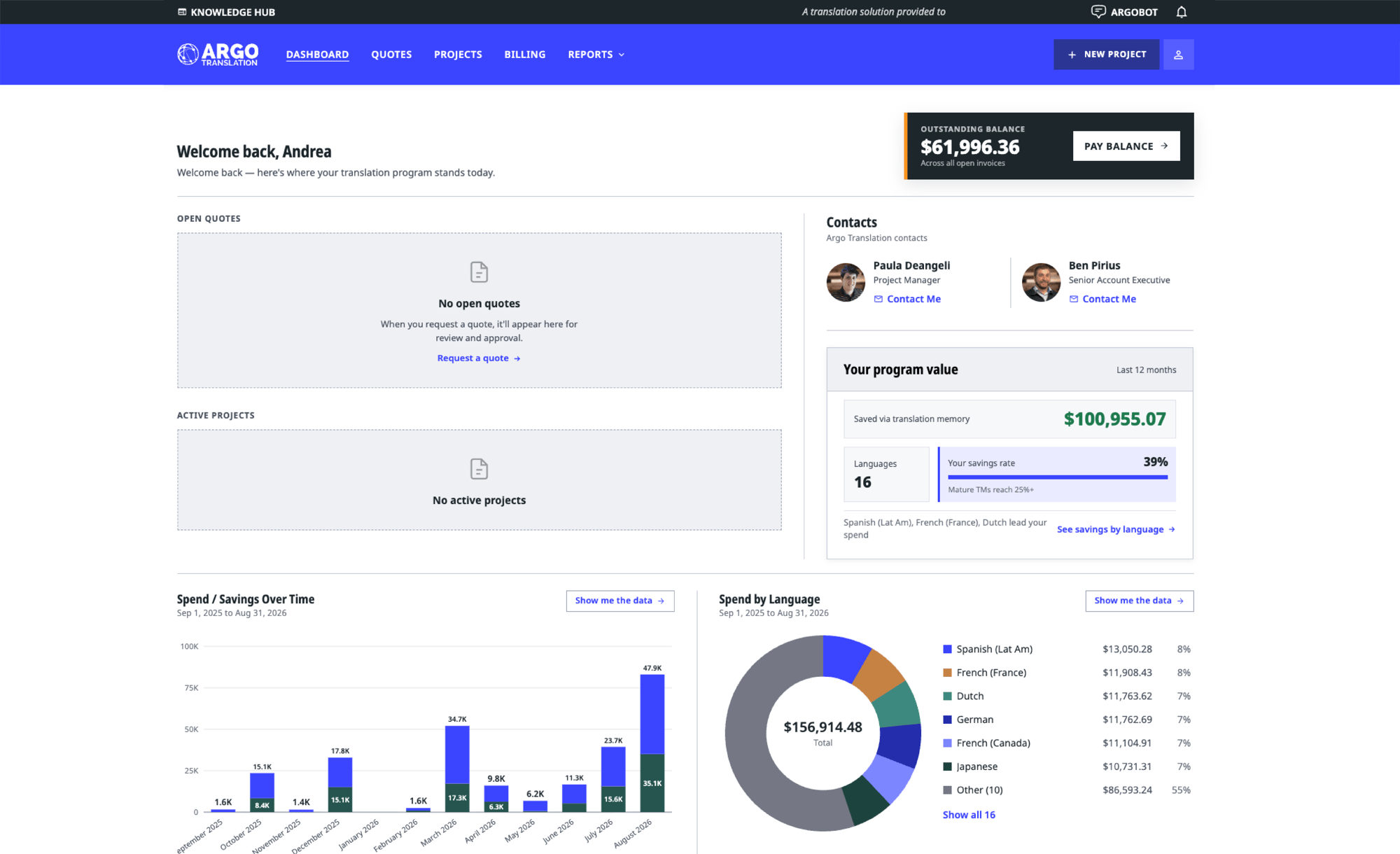Click the Pay Balance button
Screen dimensions: 1400x854
pyautogui.click(x=1126, y=146)
